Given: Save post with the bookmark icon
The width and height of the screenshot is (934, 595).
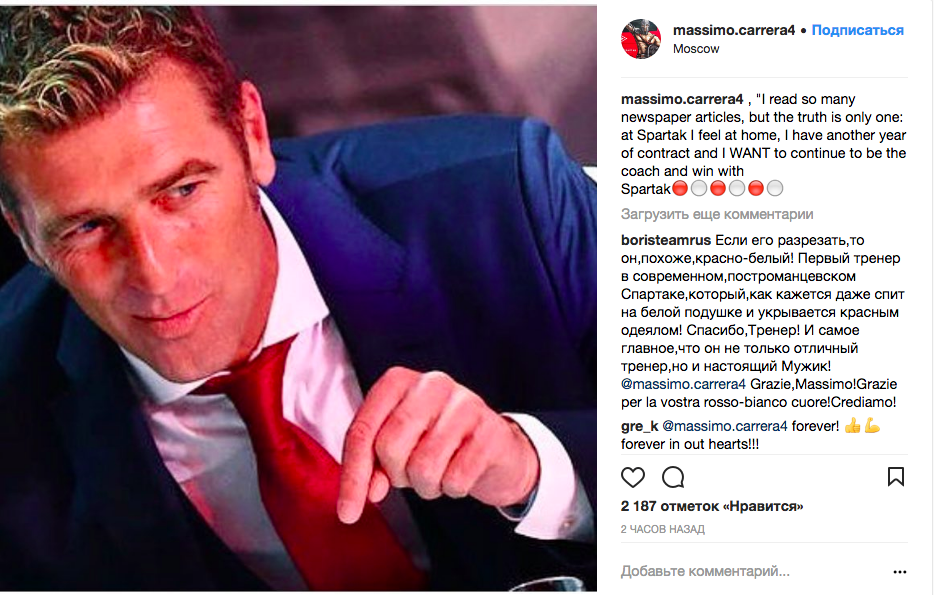Looking at the screenshot, I should [896, 476].
